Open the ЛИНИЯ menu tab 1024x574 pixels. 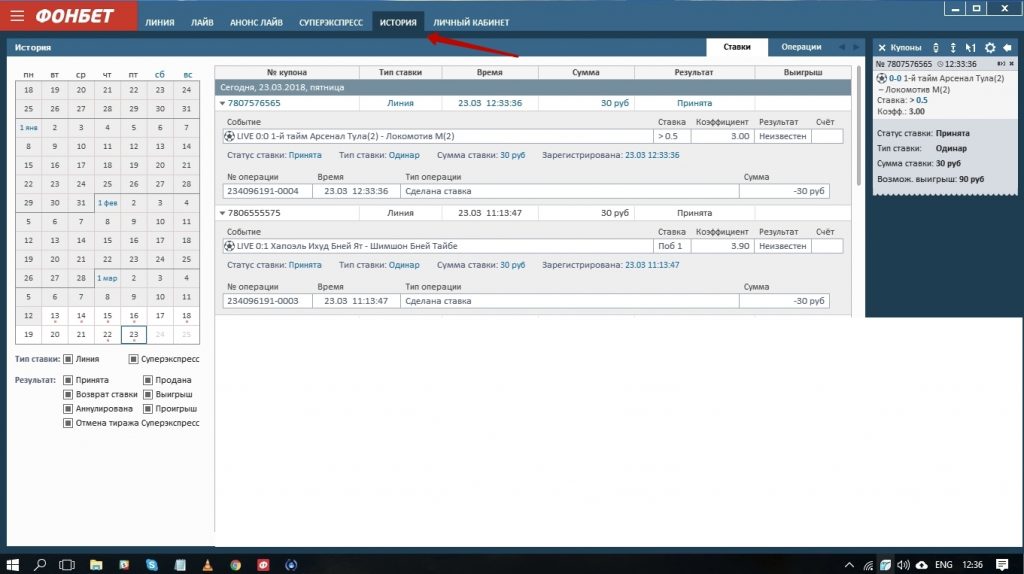pyautogui.click(x=160, y=22)
